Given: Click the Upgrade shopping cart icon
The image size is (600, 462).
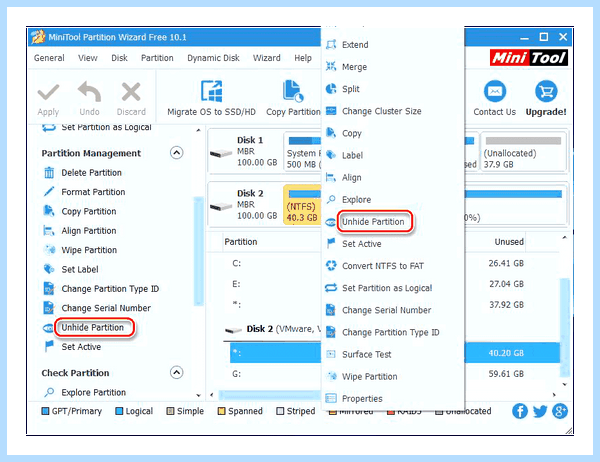Looking at the screenshot, I should 546,91.
